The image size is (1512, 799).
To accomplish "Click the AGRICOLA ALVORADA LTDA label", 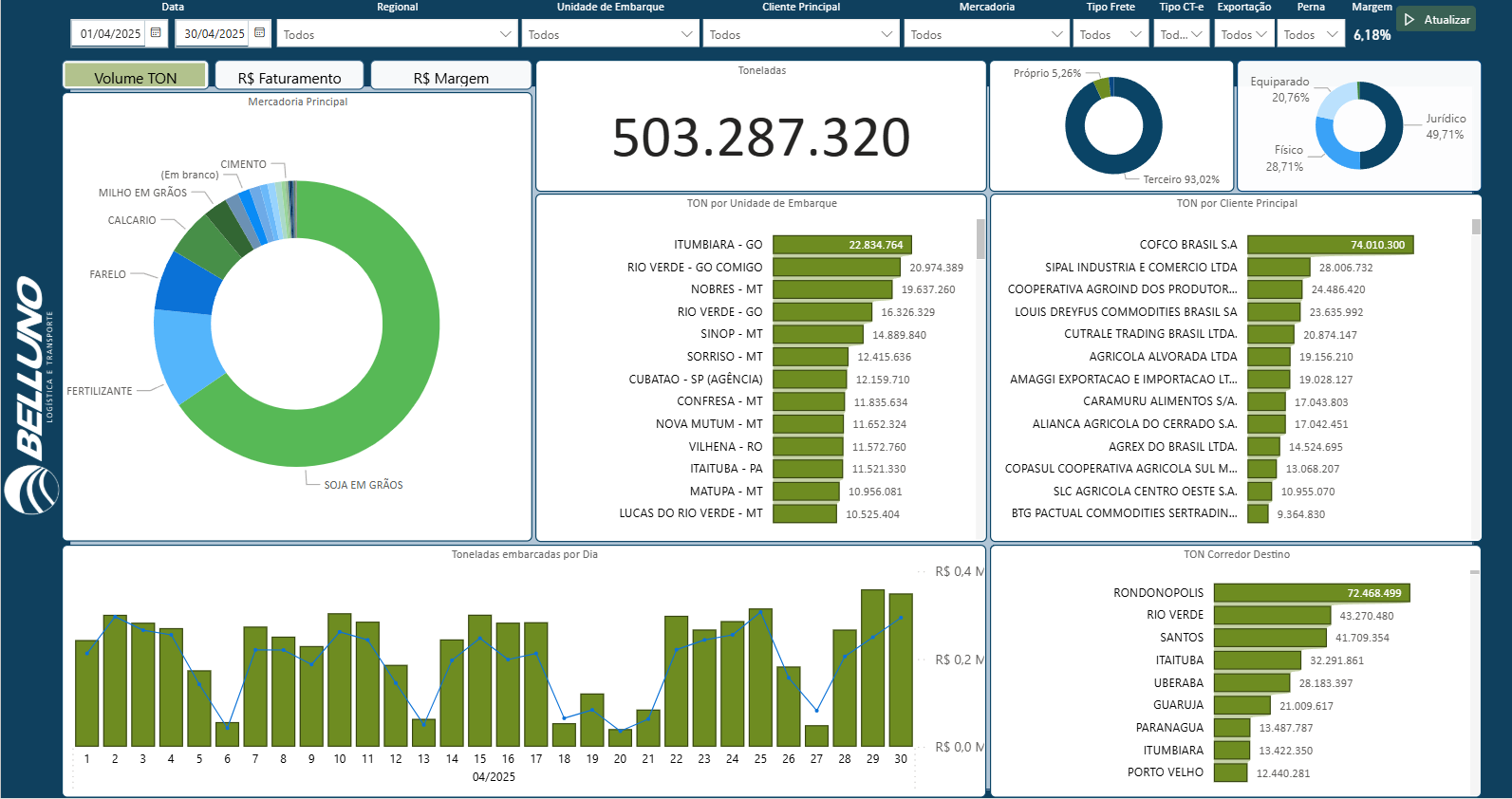I will pyautogui.click(x=1163, y=357).
